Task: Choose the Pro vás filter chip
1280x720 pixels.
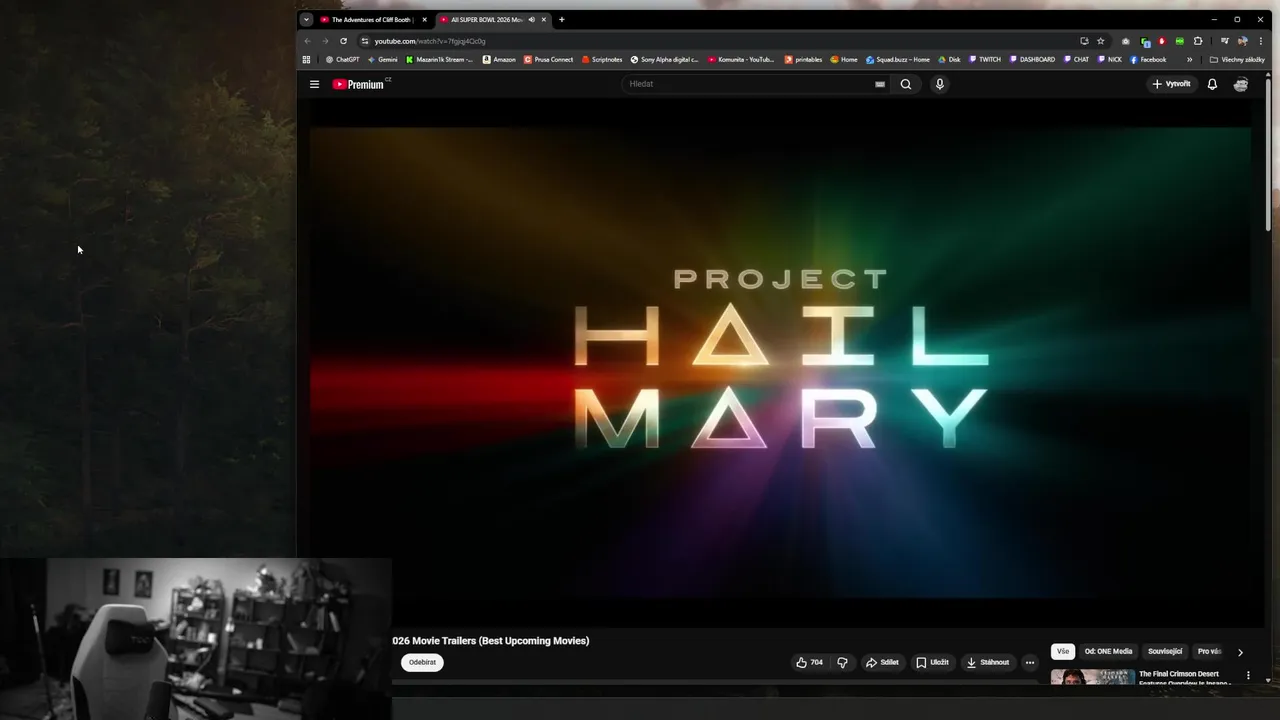Action: 1210,651
